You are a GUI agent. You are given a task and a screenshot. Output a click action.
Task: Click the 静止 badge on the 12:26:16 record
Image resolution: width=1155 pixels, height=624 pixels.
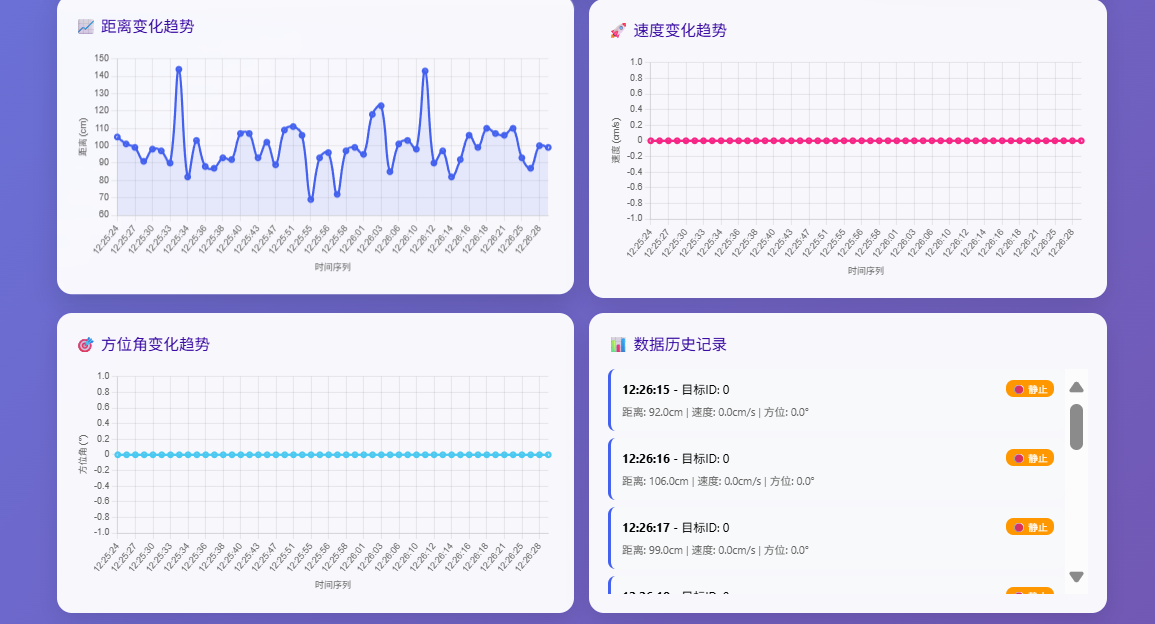1029,458
